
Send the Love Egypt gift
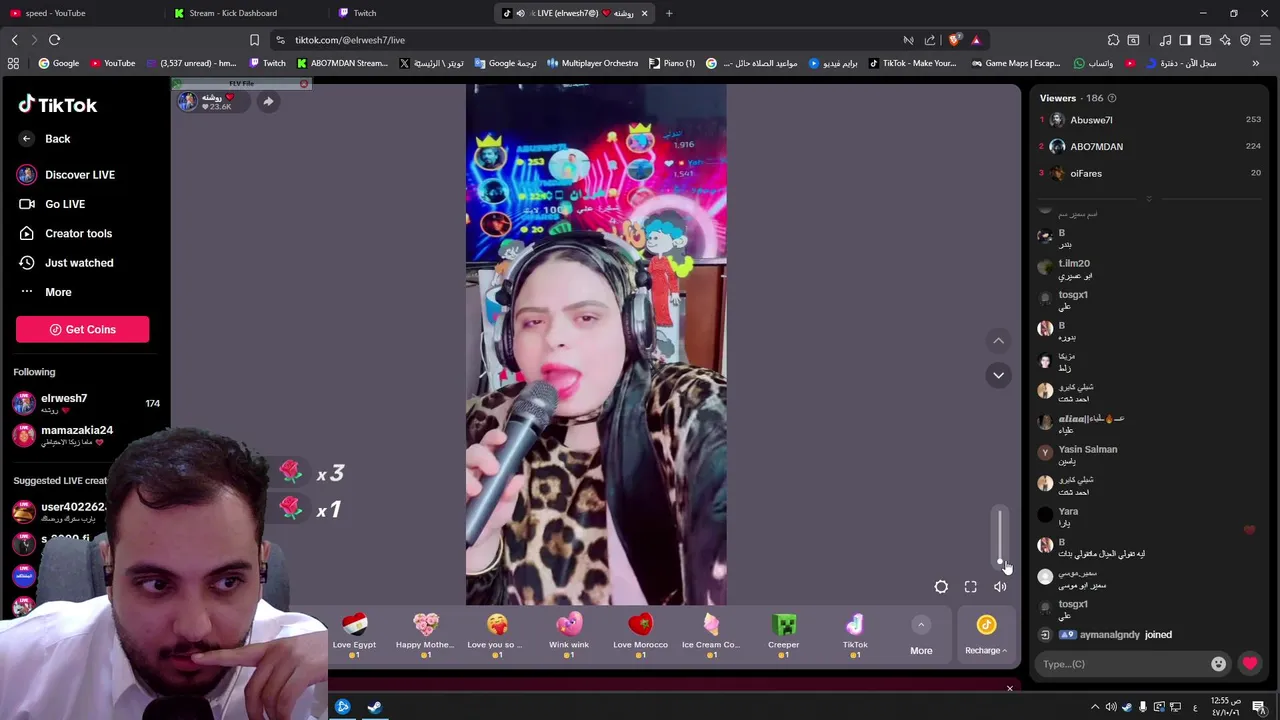pyautogui.click(x=354, y=635)
